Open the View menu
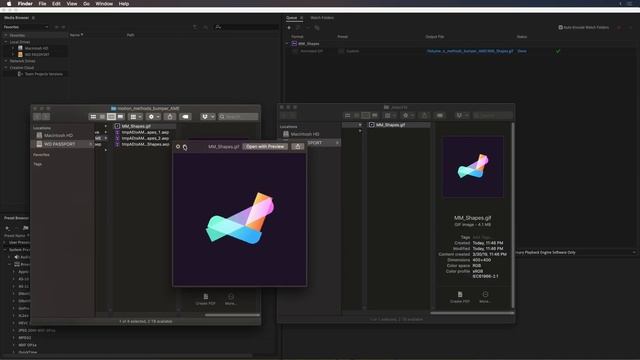The width and height of the screenshot is (640, 360). point(72,4)
